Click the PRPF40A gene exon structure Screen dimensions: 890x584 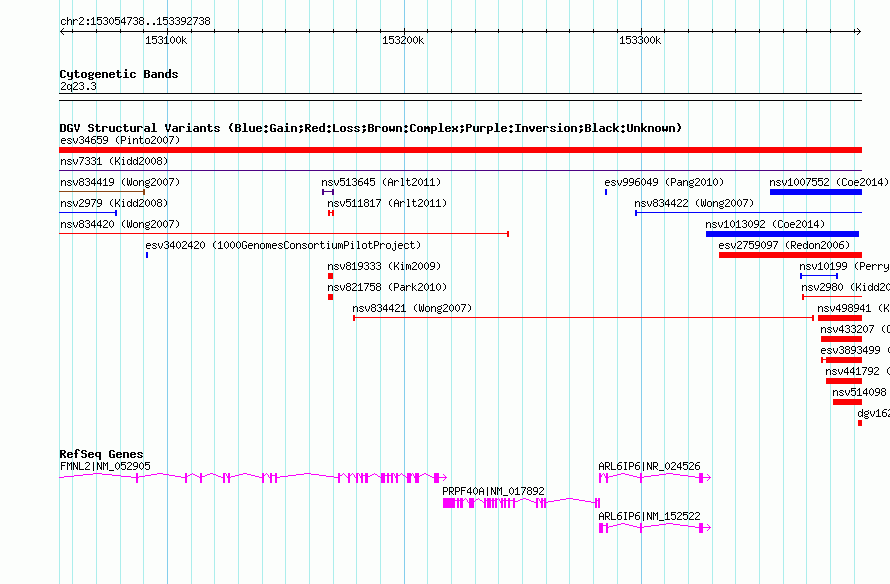click(521, 503)
